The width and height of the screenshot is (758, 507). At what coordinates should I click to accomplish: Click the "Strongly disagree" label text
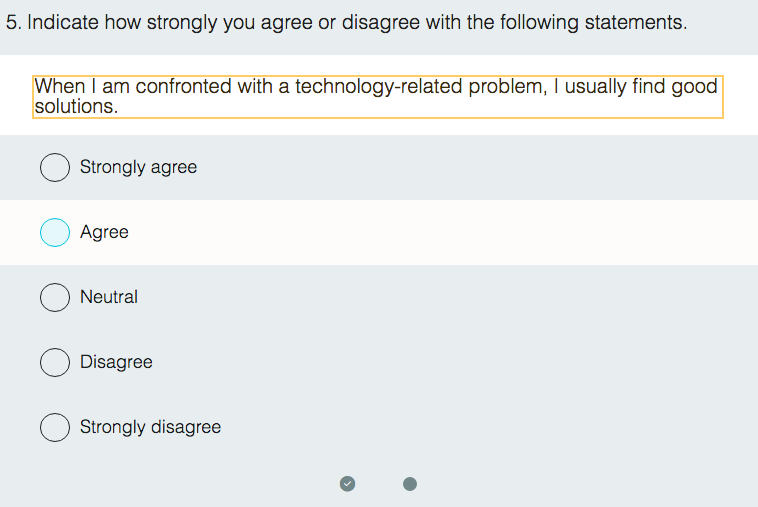pos(150,427)
